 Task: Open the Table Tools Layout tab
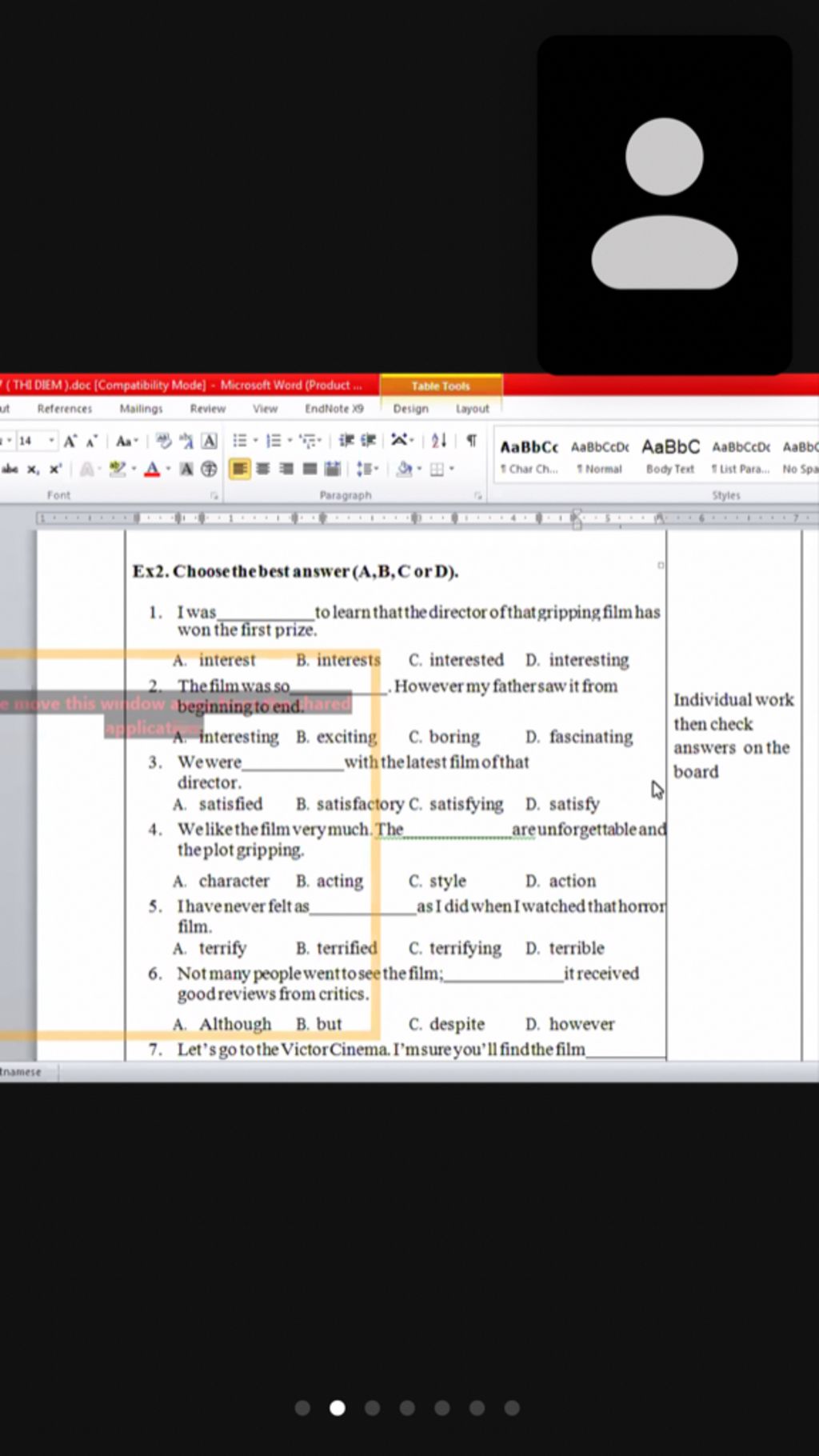(473, 409)
